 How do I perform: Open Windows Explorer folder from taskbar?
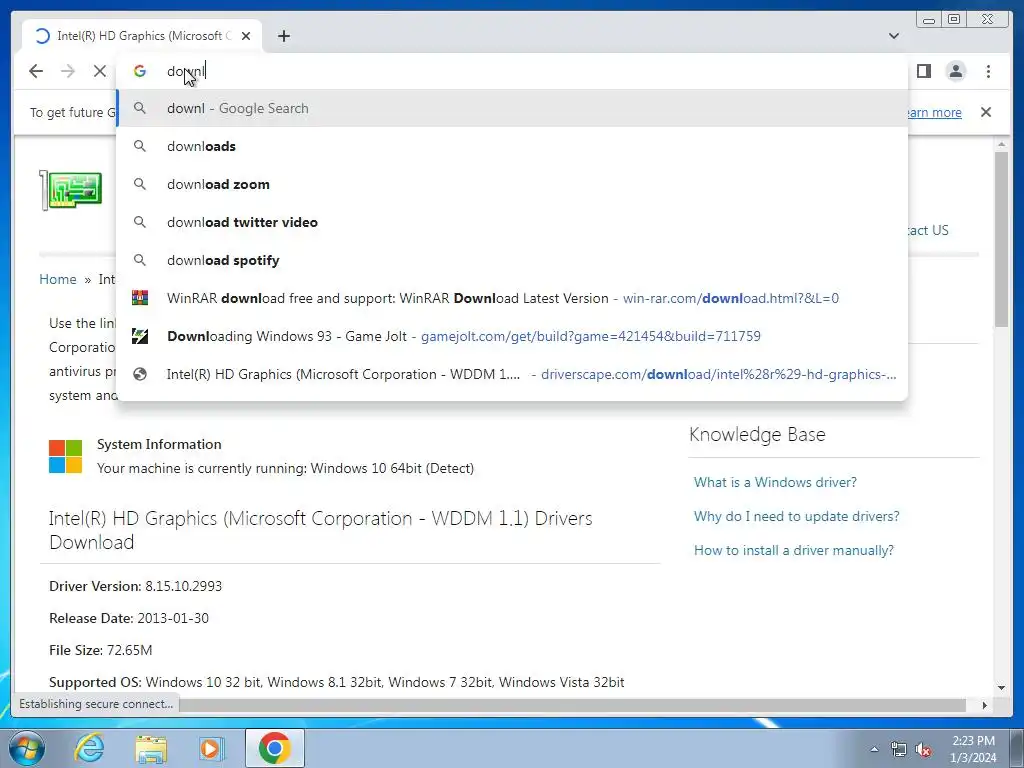[x=151, y=748]
